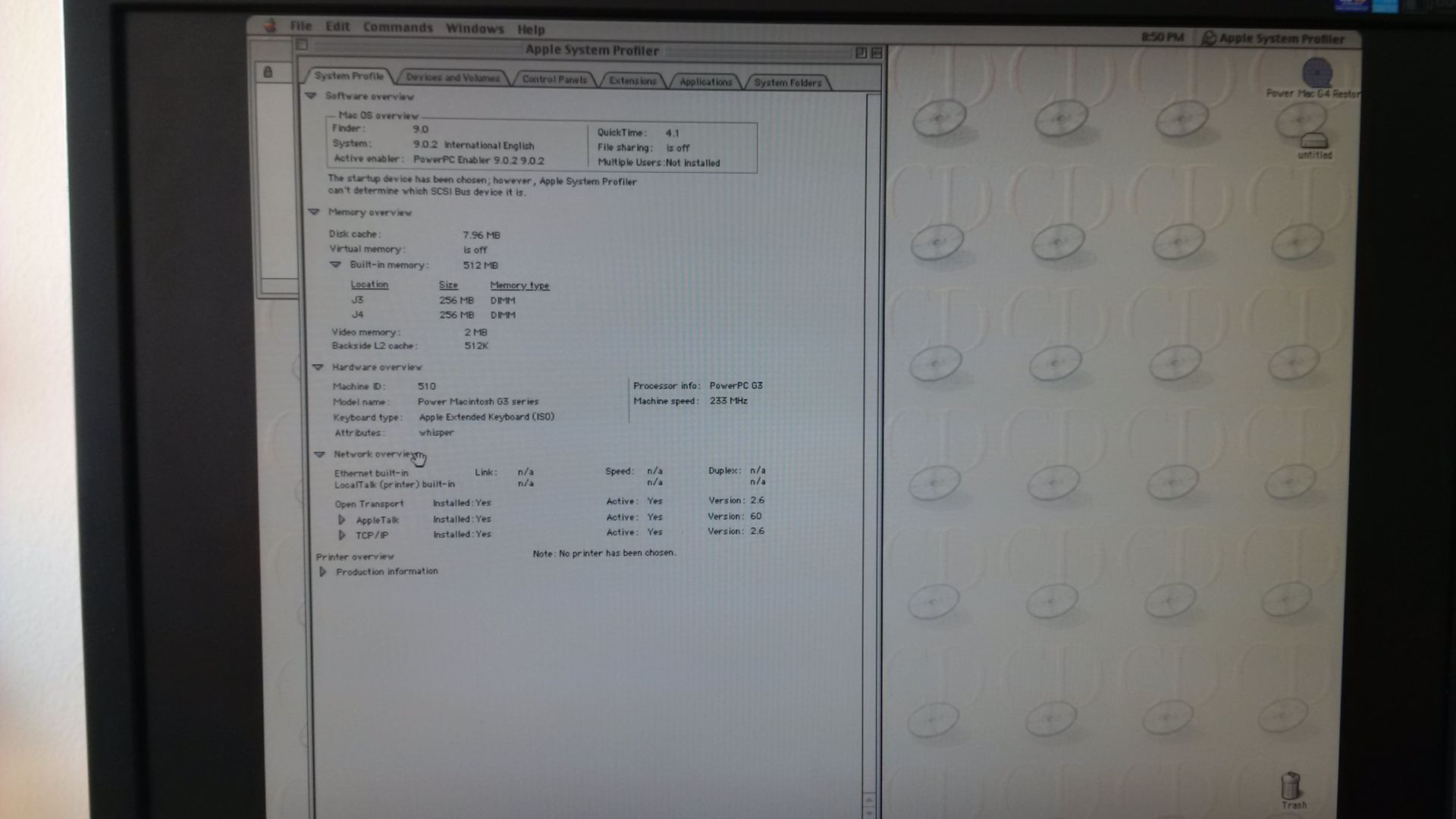This screenshot has height=819, width=1456.
Task: Click the lock icon in background window
Action: click(268, 72)
